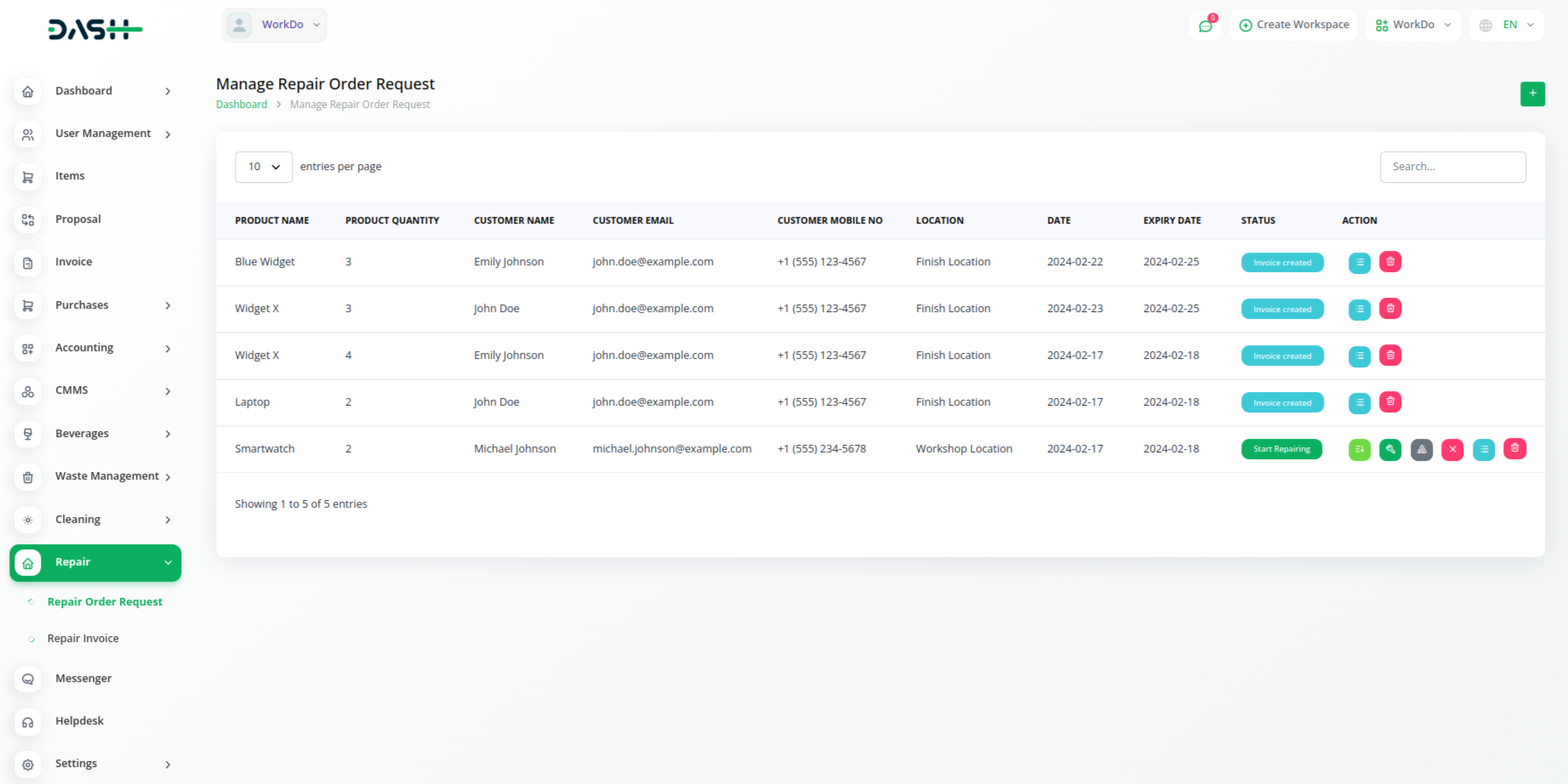Click the green wrench icon for Smartwatch
1568x784 pixels.
coord(1390,450)
